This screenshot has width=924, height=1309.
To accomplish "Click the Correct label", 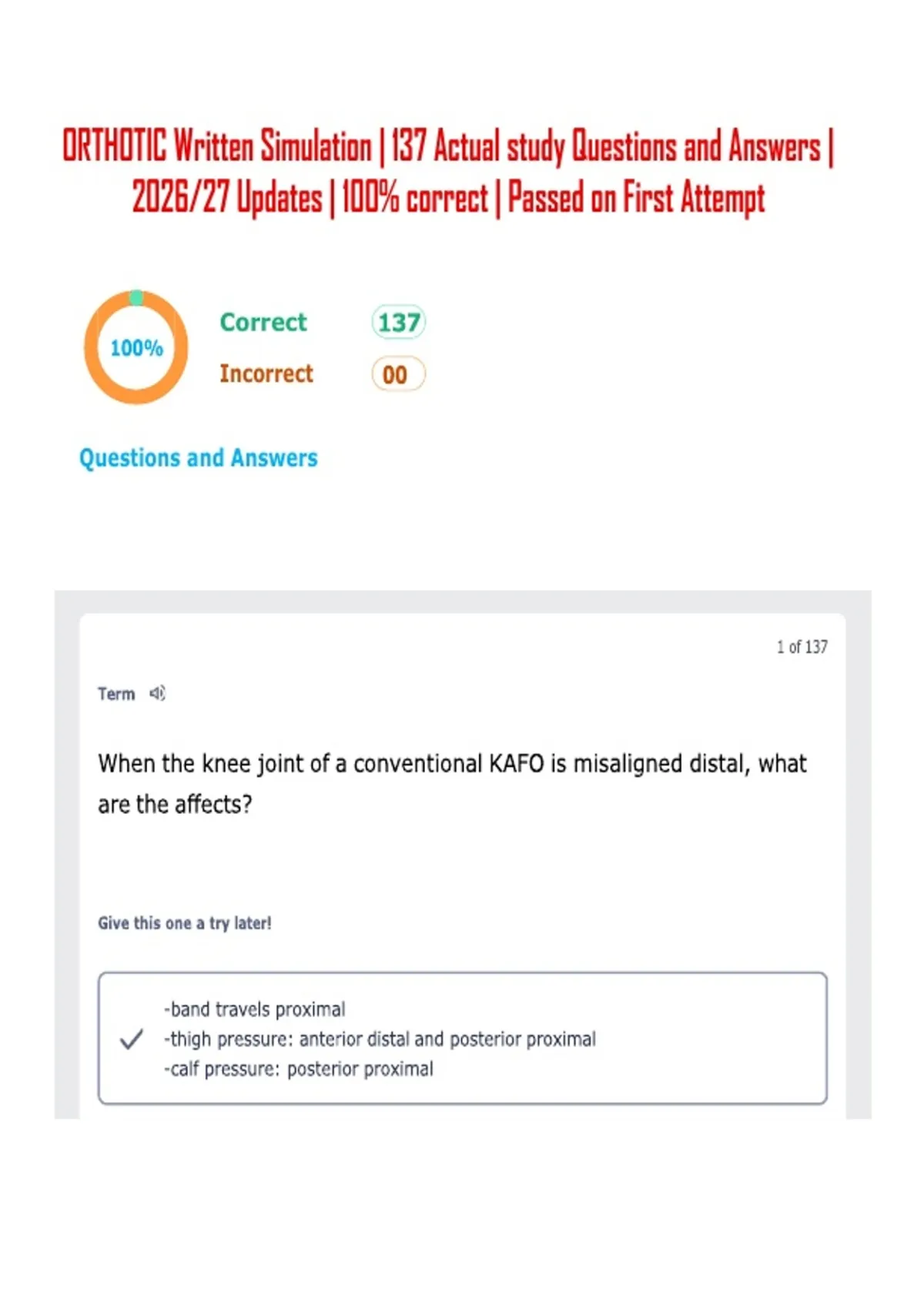I will coord(263,322).
